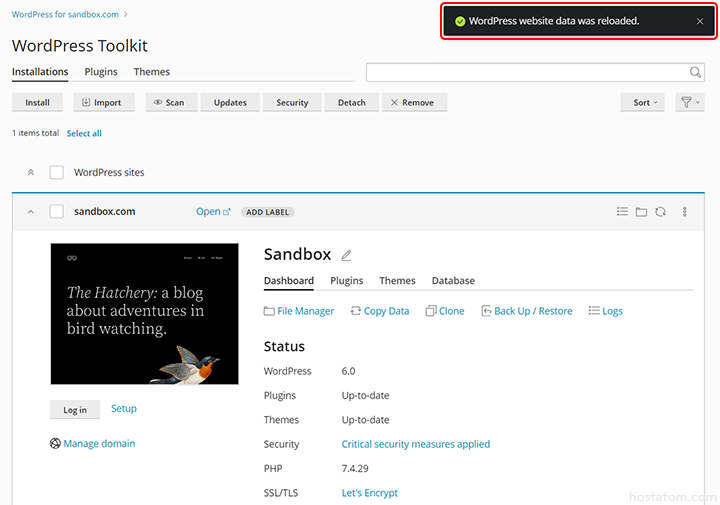Screen dimensions: 720x505
Task: Click the refresh icon for sandbox.com
Action: (x=660, y=212)
